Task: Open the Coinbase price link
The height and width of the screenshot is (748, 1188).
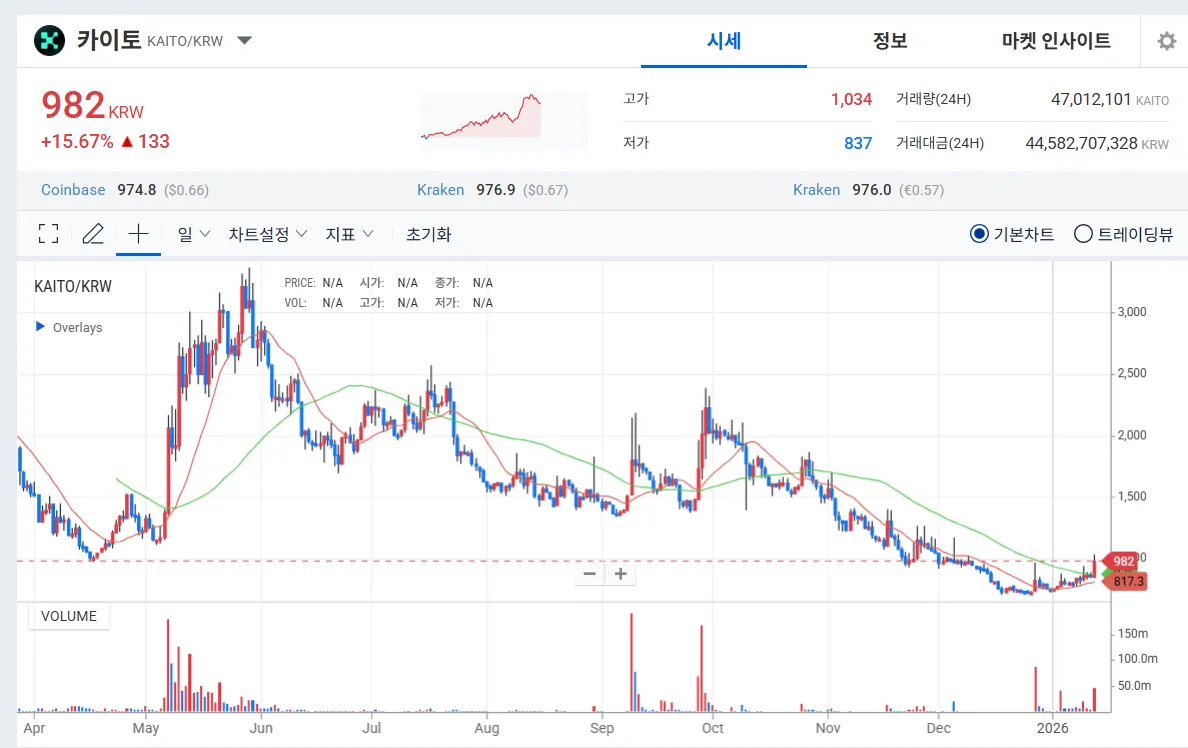Action: [x=72, y=189]
